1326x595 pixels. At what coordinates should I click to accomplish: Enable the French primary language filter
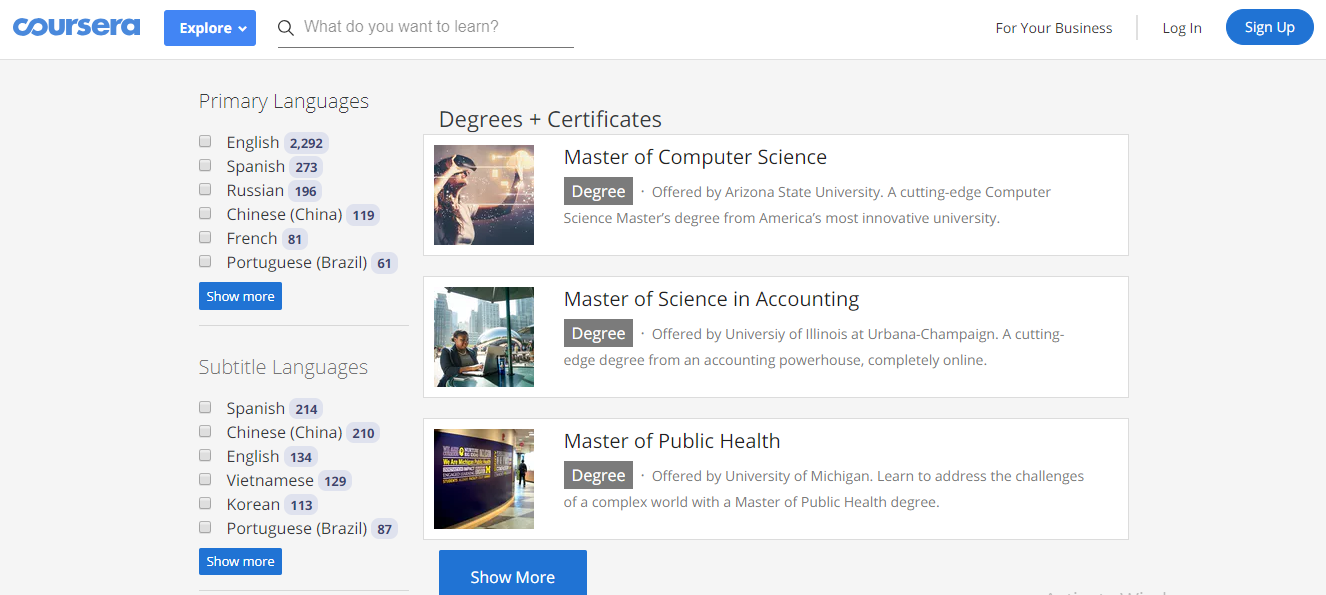(x=205, y=237)
